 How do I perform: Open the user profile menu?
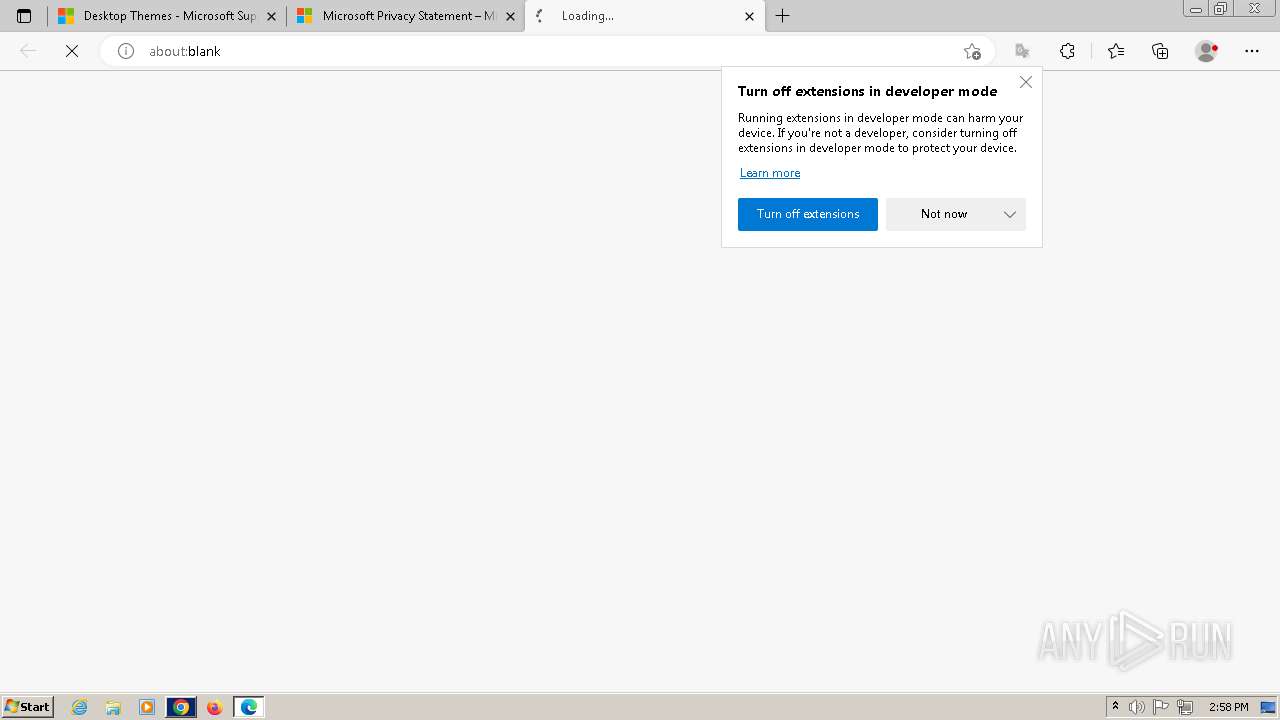point(1207,51)
